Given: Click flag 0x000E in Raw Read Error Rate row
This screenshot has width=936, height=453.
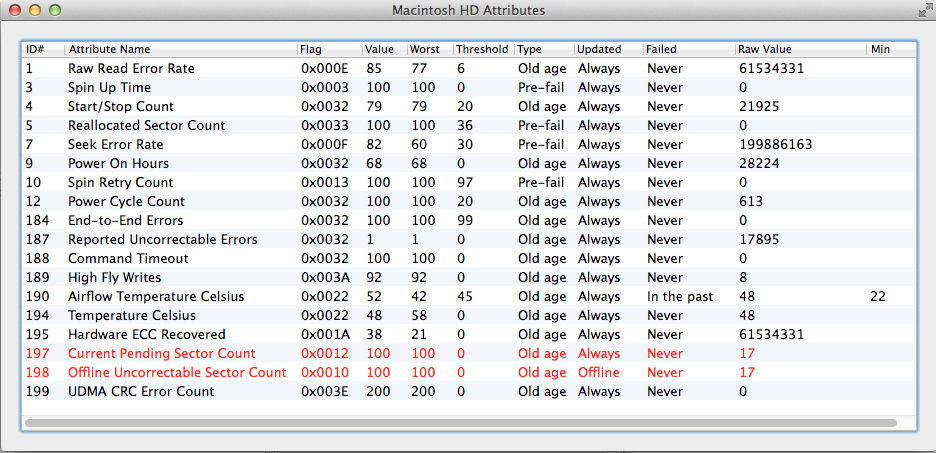Looking at the screenshot, I should pyautogui.click(x=325, y=69).
